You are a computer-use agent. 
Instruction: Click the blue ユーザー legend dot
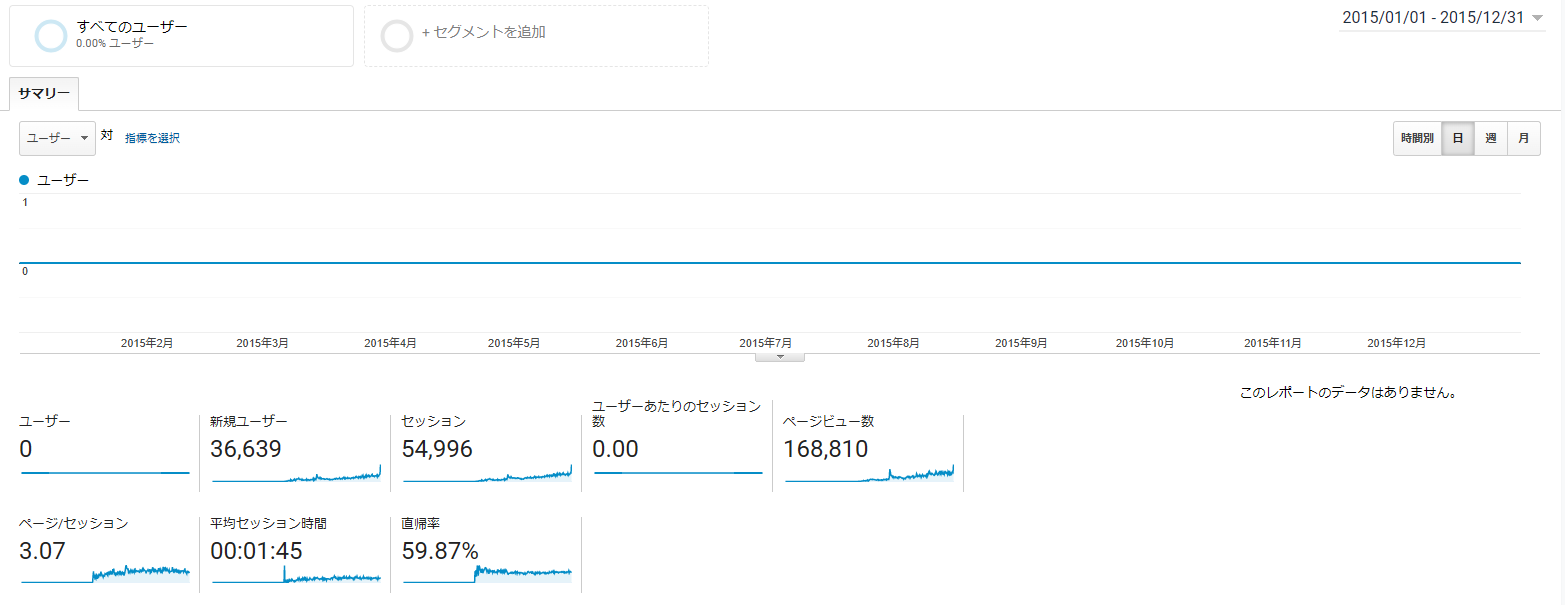coord(24,180)
